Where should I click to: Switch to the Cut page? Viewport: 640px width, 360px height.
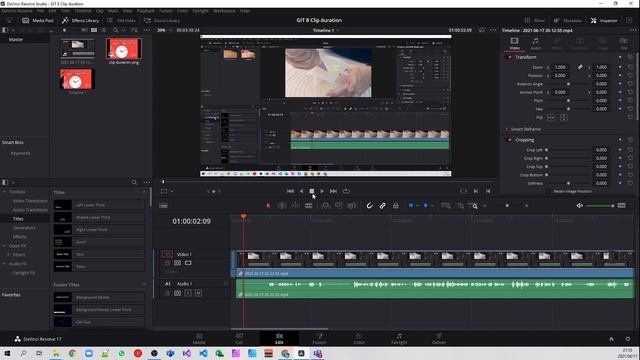239,338
